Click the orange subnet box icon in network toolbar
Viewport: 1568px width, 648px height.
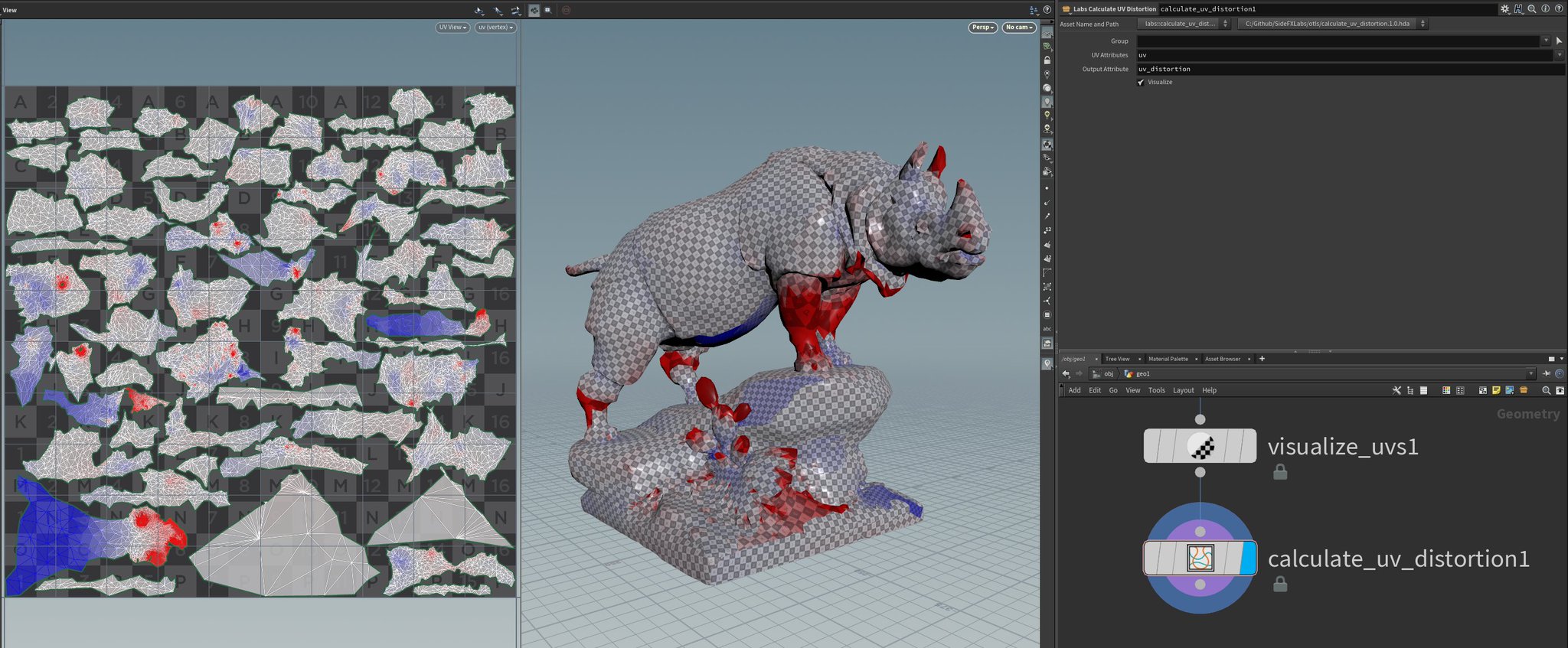[x=1524, y=390]
